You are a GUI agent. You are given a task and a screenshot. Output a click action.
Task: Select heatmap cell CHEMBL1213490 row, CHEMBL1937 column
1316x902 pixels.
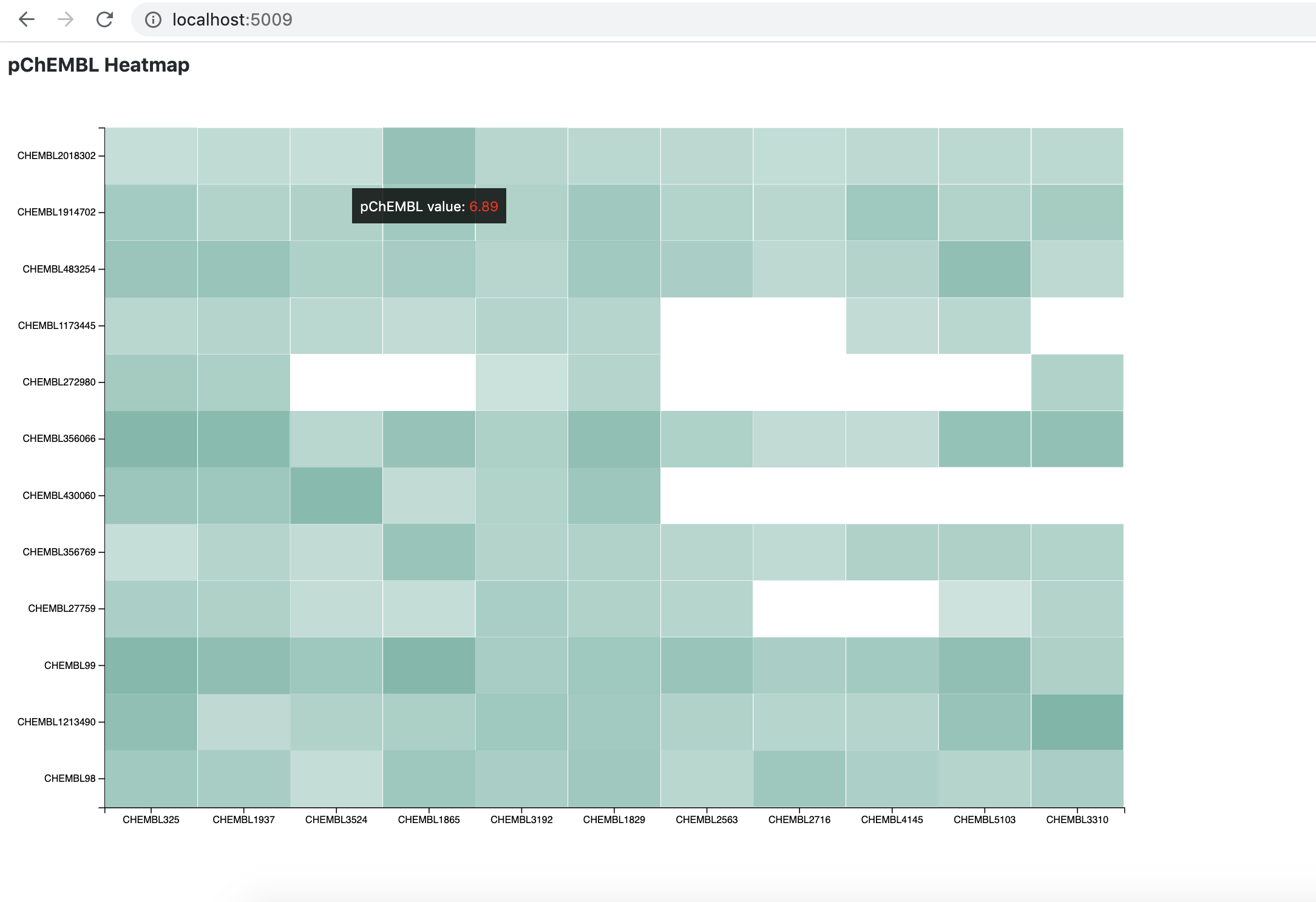pyautogui.click(x=243, y=722)
